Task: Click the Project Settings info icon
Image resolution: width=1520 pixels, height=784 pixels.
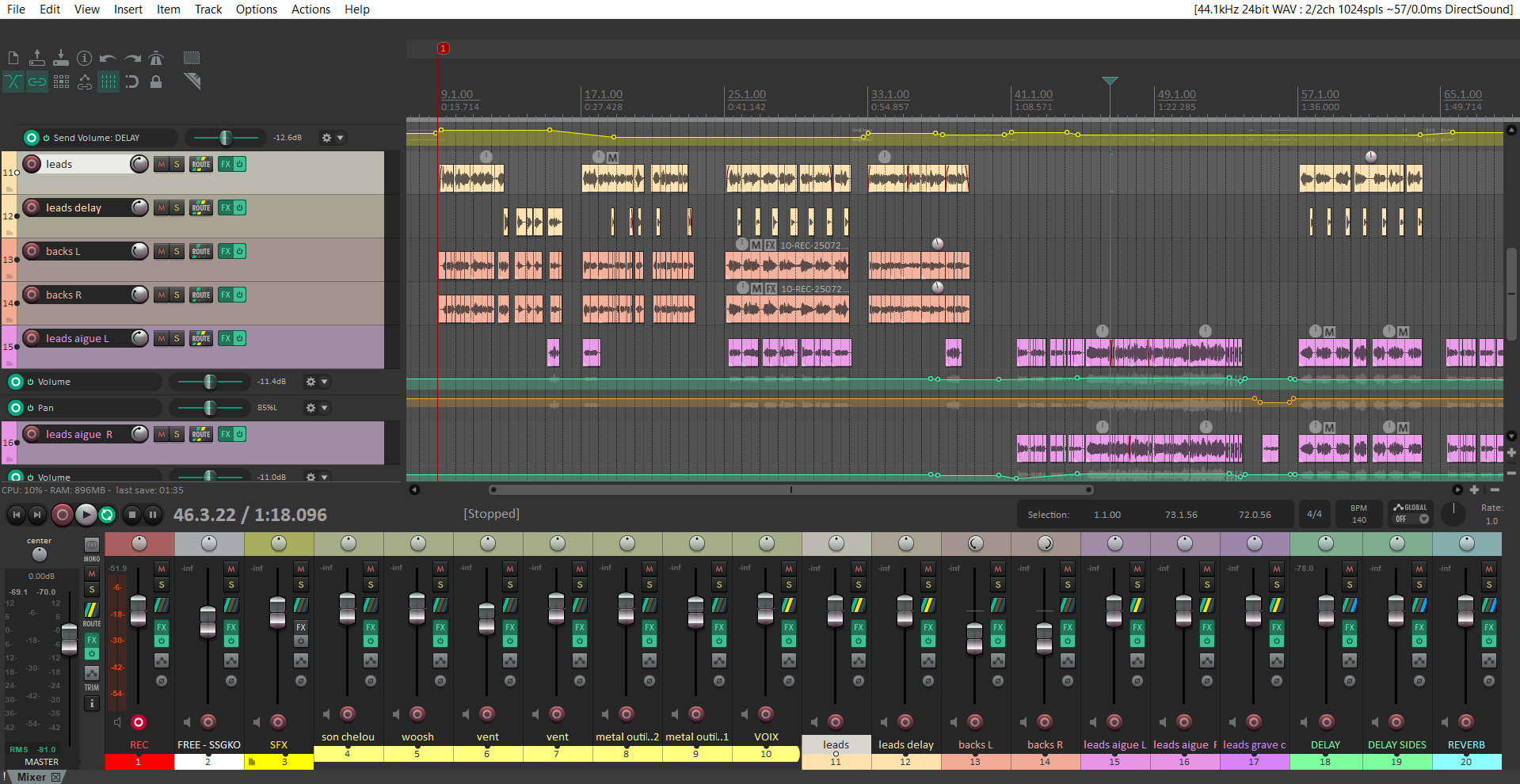Action: tap(85, 58)
